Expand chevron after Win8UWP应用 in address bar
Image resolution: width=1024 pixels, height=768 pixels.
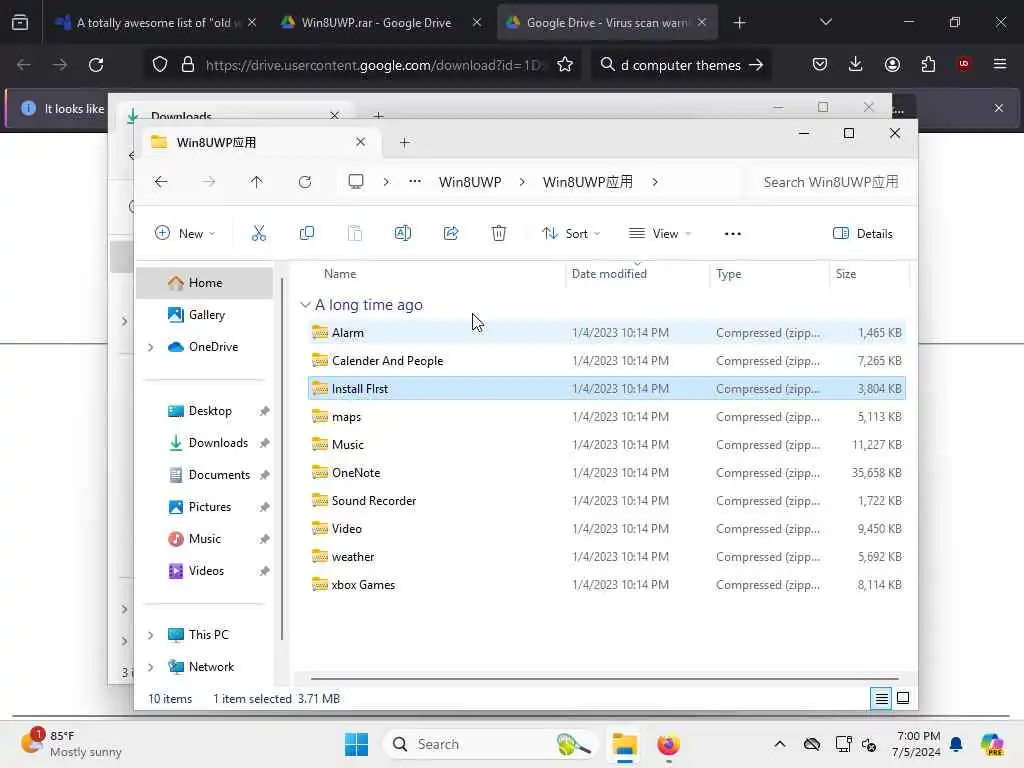tap(655, 182)
